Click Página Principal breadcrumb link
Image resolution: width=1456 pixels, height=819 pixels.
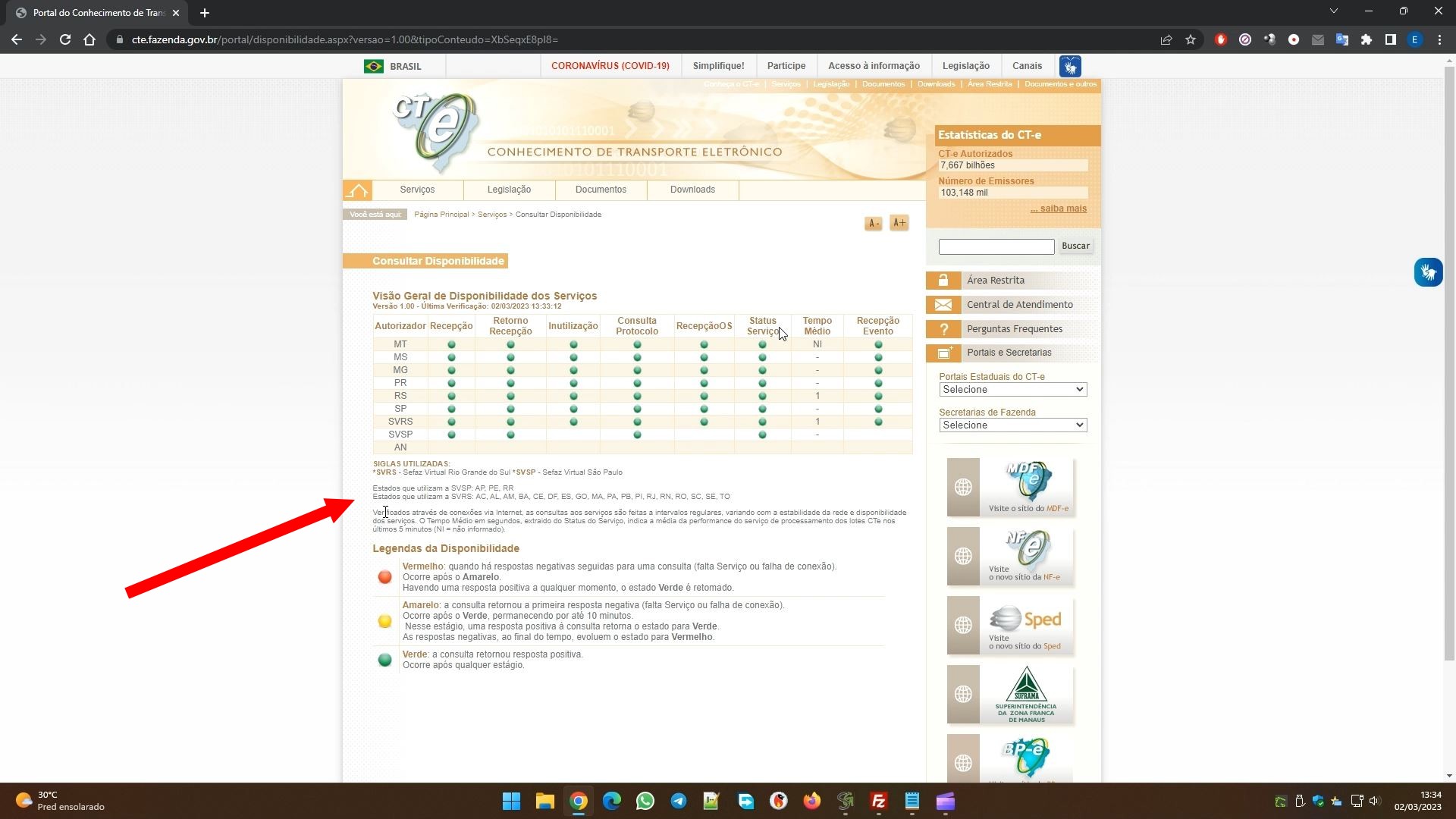(441, 215)
